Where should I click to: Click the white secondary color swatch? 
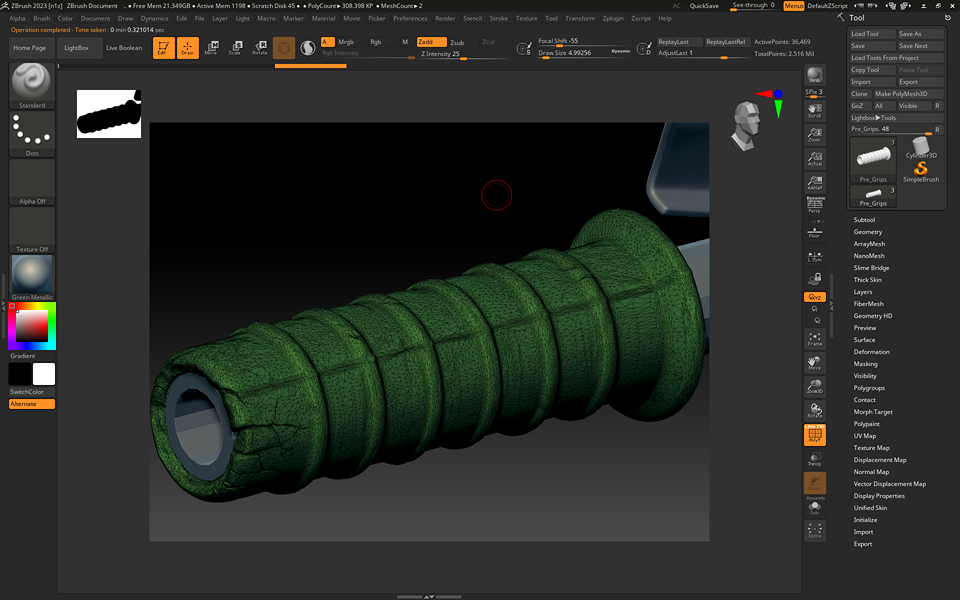click(44, 374)
